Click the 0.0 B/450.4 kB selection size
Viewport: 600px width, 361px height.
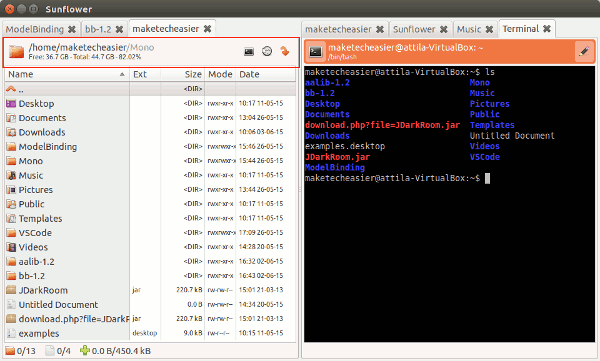click(x=116, y=351)
